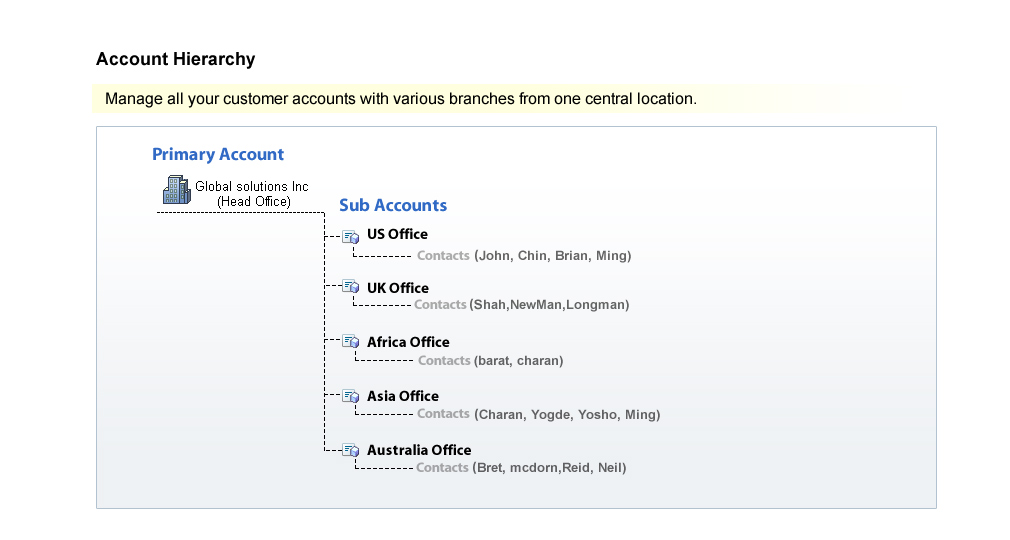Click Contacts label under US Office

point(443,256)
